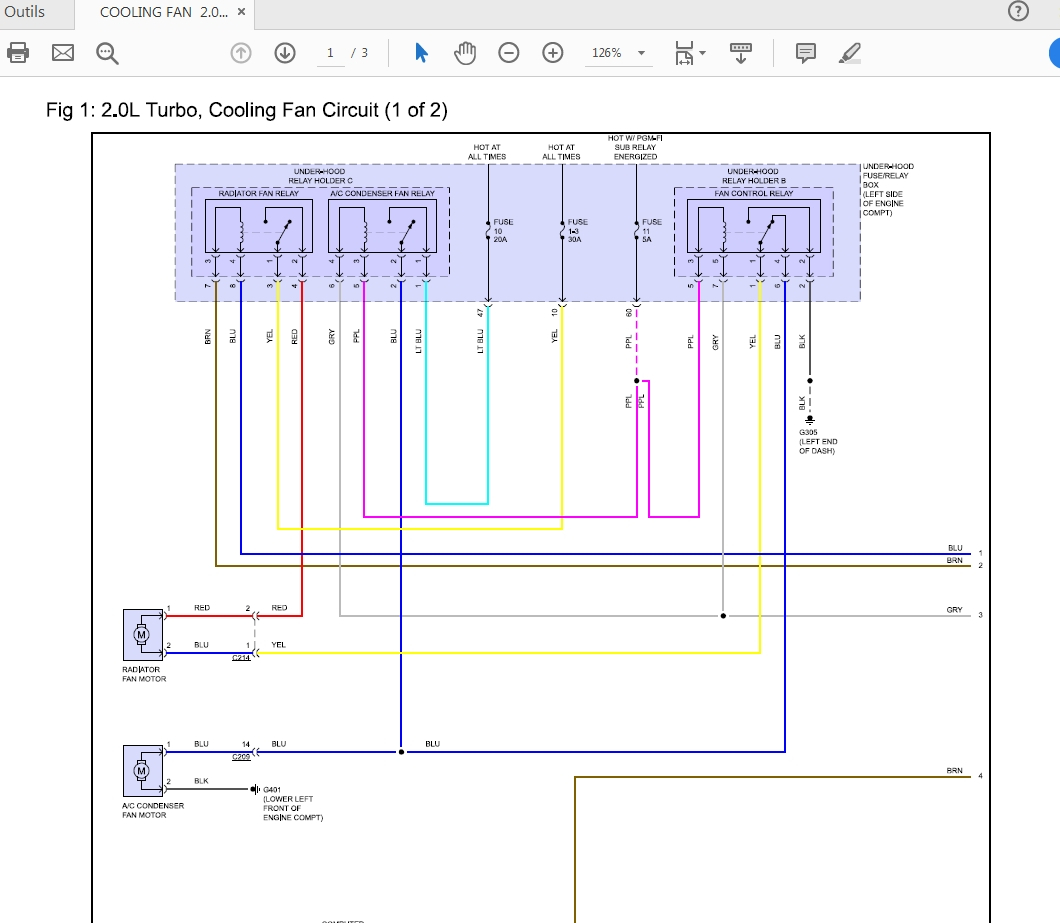Go to previous page arrow
1060x923 pixels.
point(241,53)
